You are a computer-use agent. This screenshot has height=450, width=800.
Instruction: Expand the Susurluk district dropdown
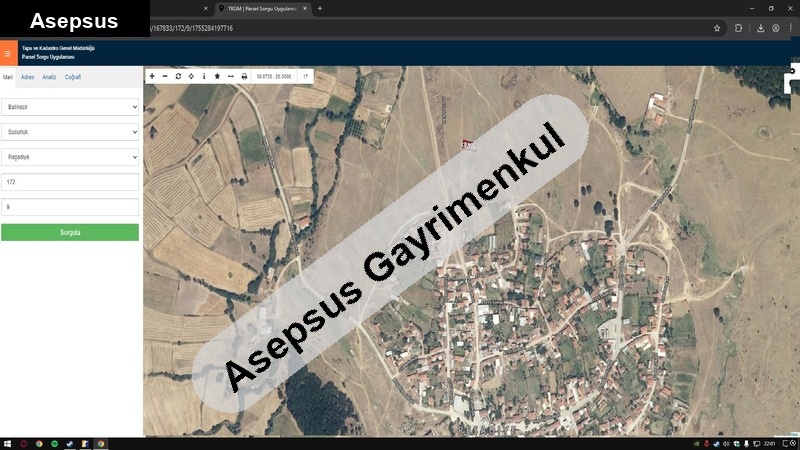point(70,132)
